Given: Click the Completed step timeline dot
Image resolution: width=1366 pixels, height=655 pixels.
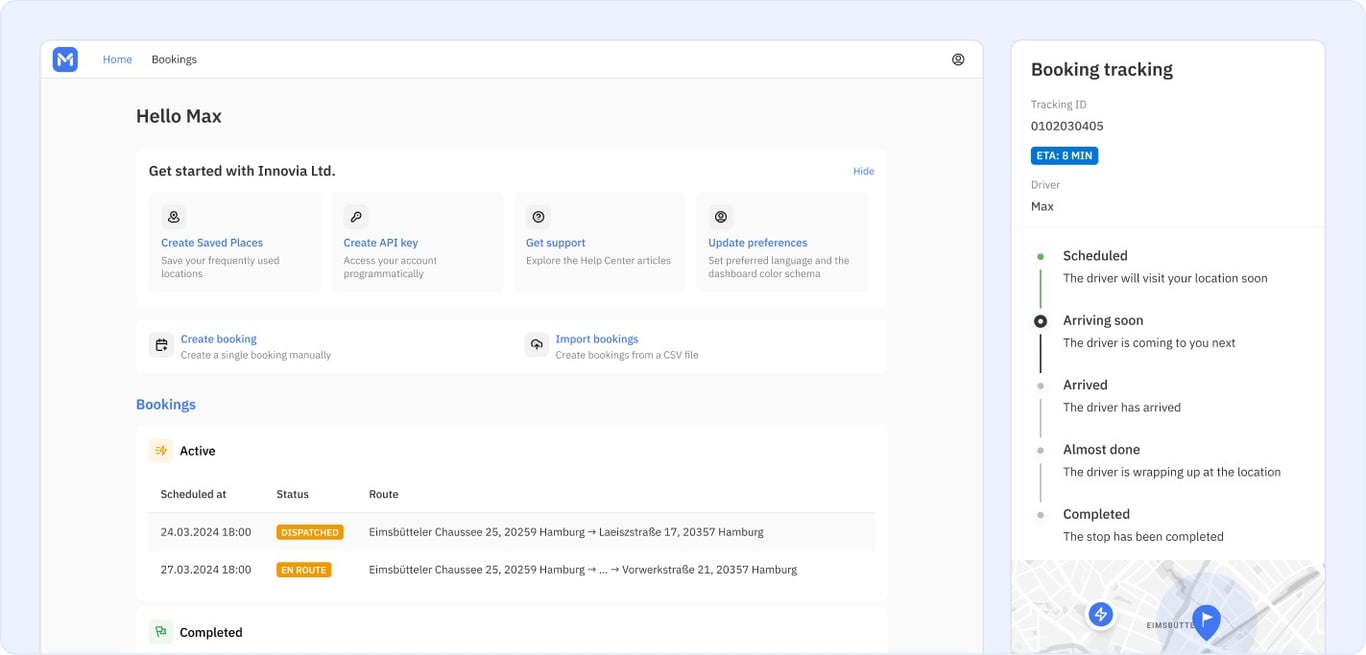Looking at the screenshot, I should (1041, 514).
